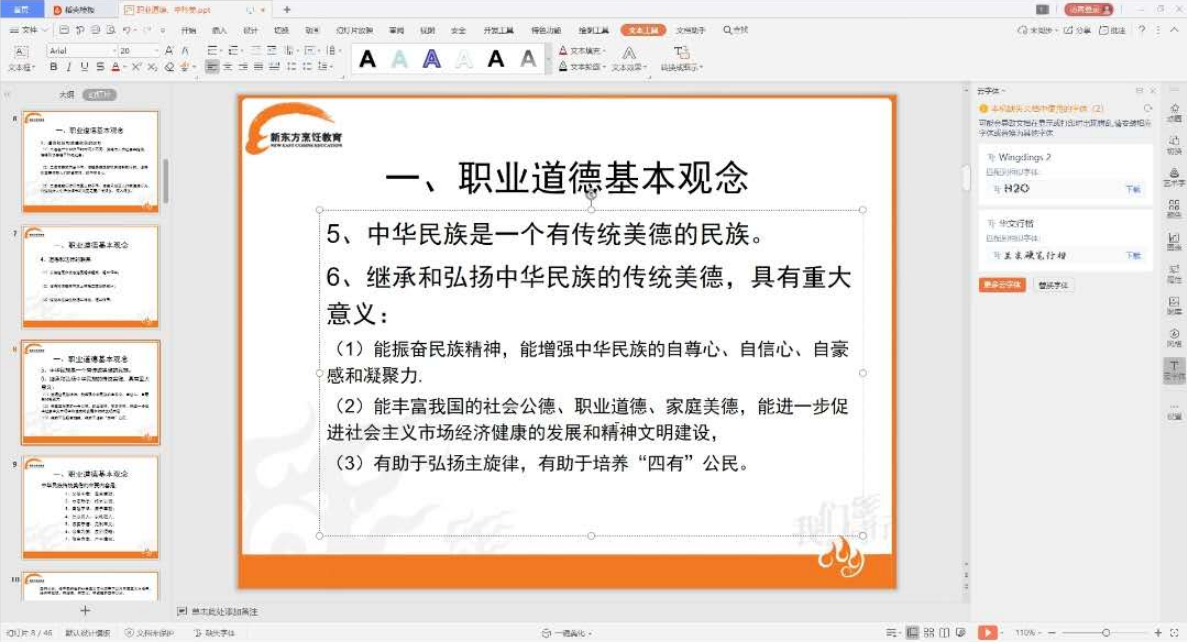The image size is (1187, 642).
Task: Decrease font size with smaller A icon
Action: click(x=185, y=50)
